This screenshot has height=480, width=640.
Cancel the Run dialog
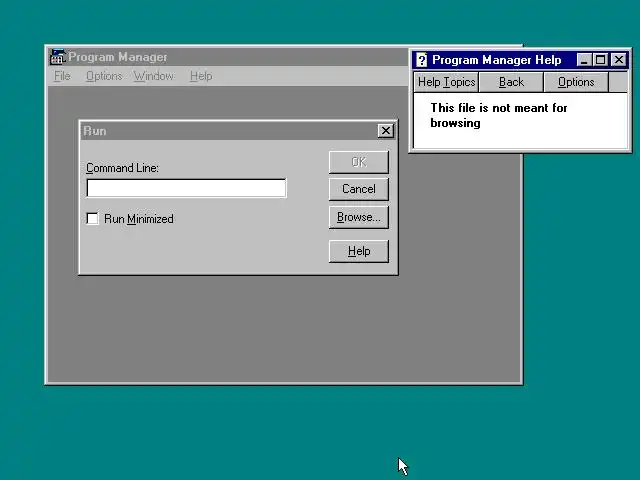pyautogui.click(x=359, y=189)
